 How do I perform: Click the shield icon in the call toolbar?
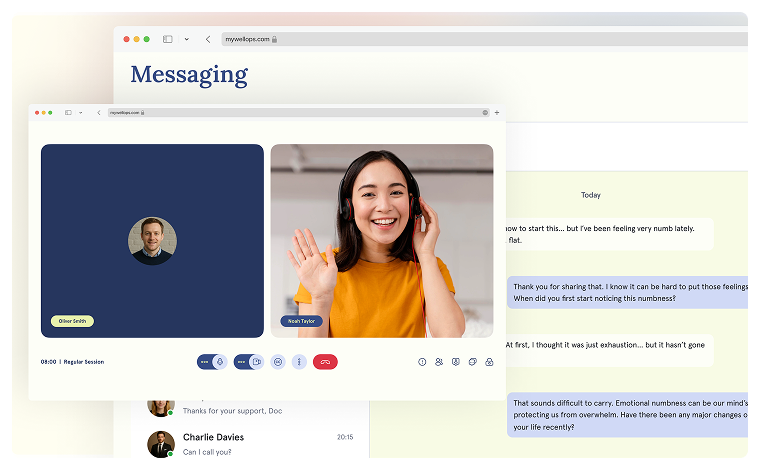coord(456,362)
